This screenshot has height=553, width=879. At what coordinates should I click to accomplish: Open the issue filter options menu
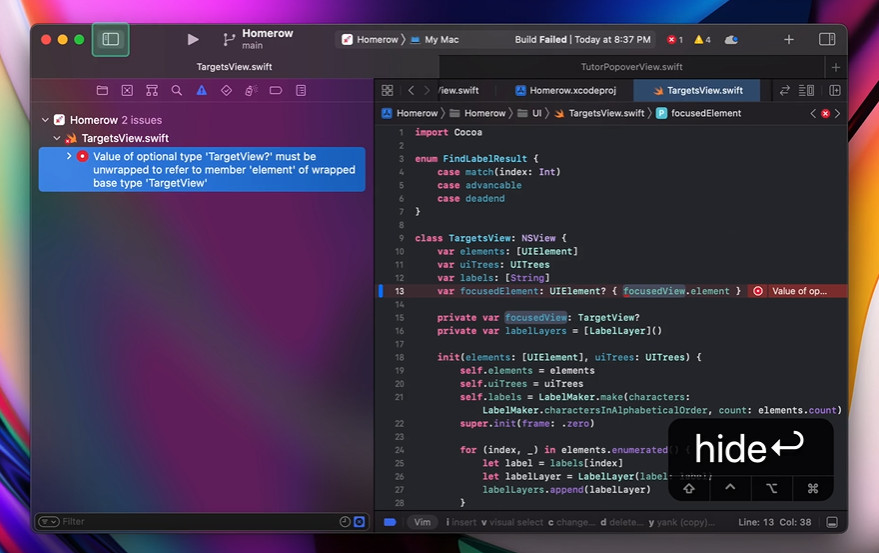(49, 522)
